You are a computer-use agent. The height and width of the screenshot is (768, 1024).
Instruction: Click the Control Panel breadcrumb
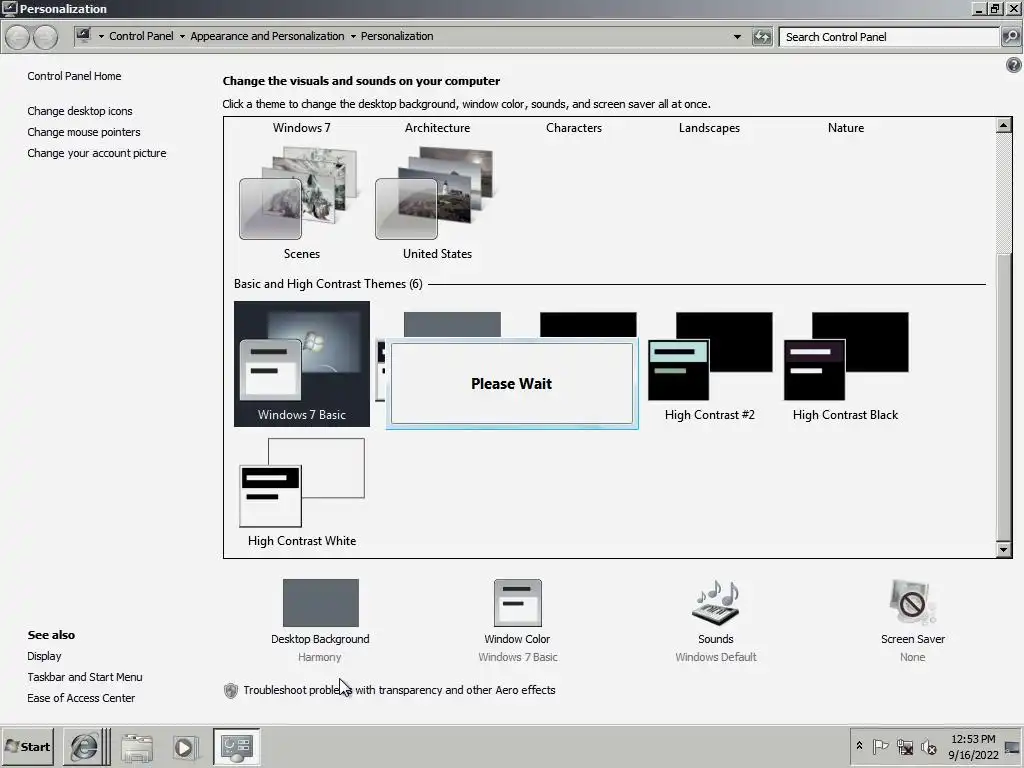[141, 36]
